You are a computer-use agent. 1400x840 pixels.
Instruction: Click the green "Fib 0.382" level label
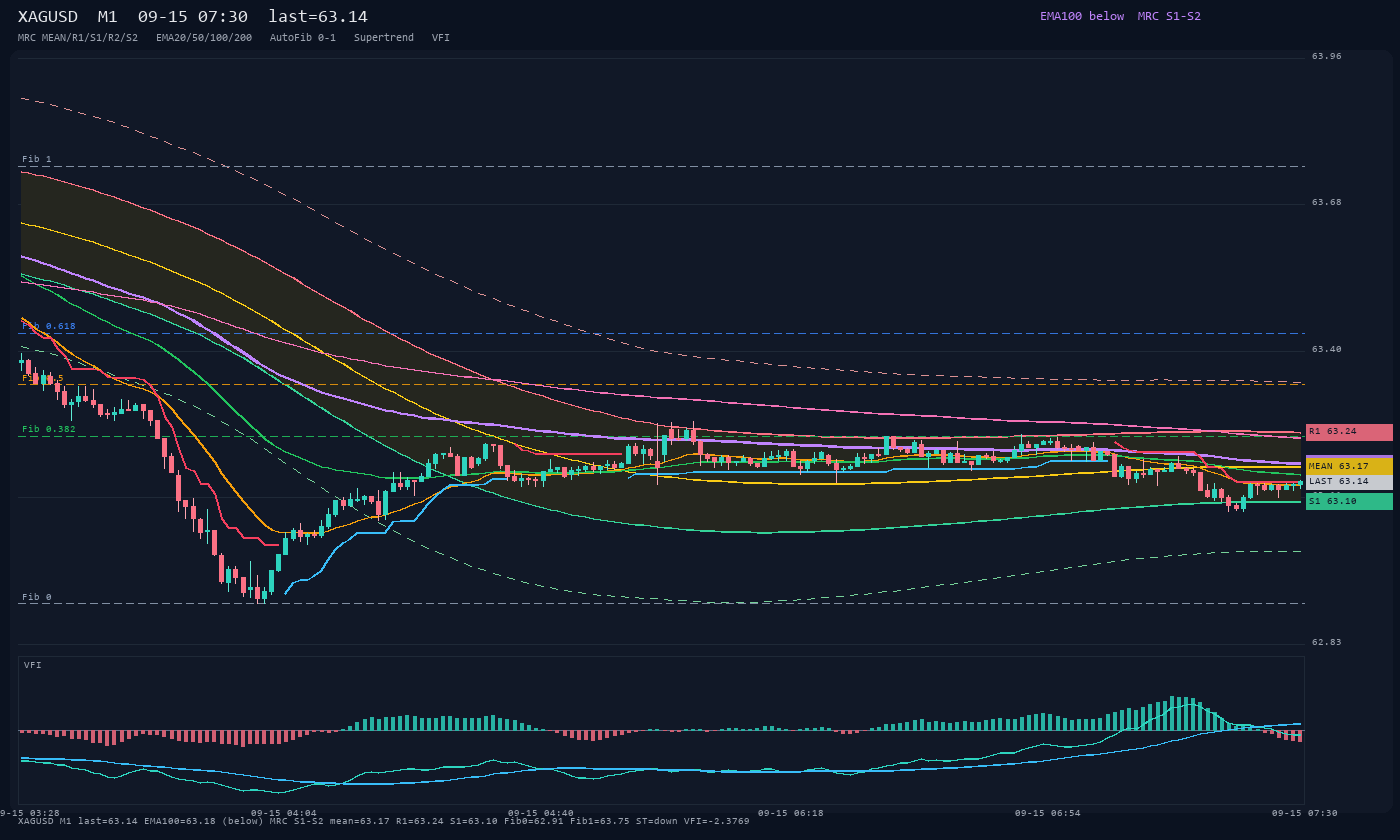[x=49, y=429]
